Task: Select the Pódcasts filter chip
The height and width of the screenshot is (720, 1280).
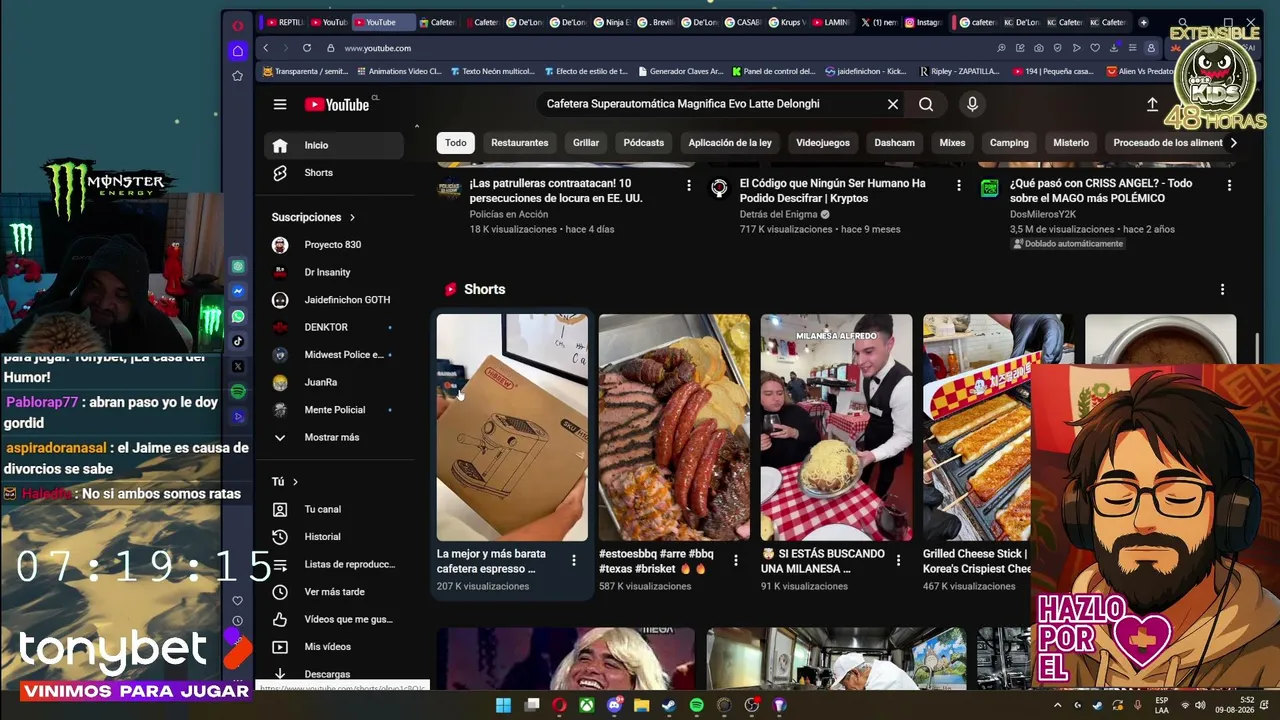Action: [x=644, y=143]
